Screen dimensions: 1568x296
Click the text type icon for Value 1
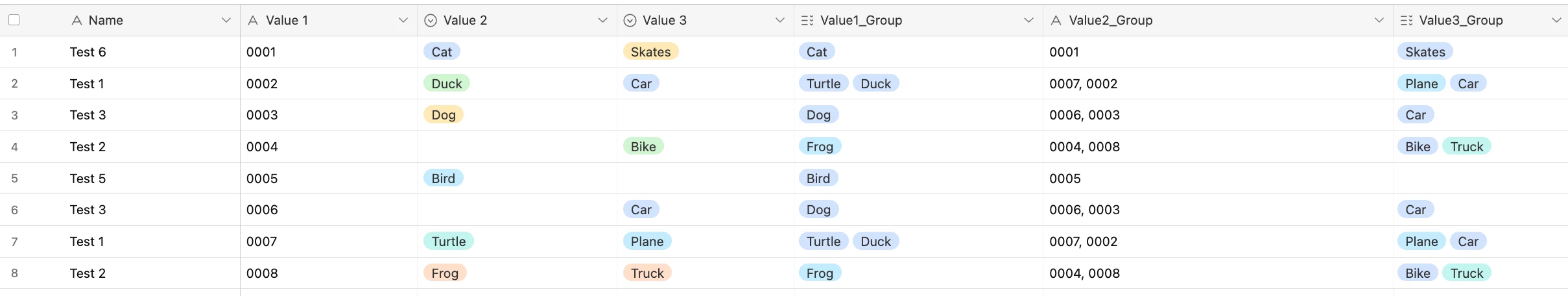[254, 20]
